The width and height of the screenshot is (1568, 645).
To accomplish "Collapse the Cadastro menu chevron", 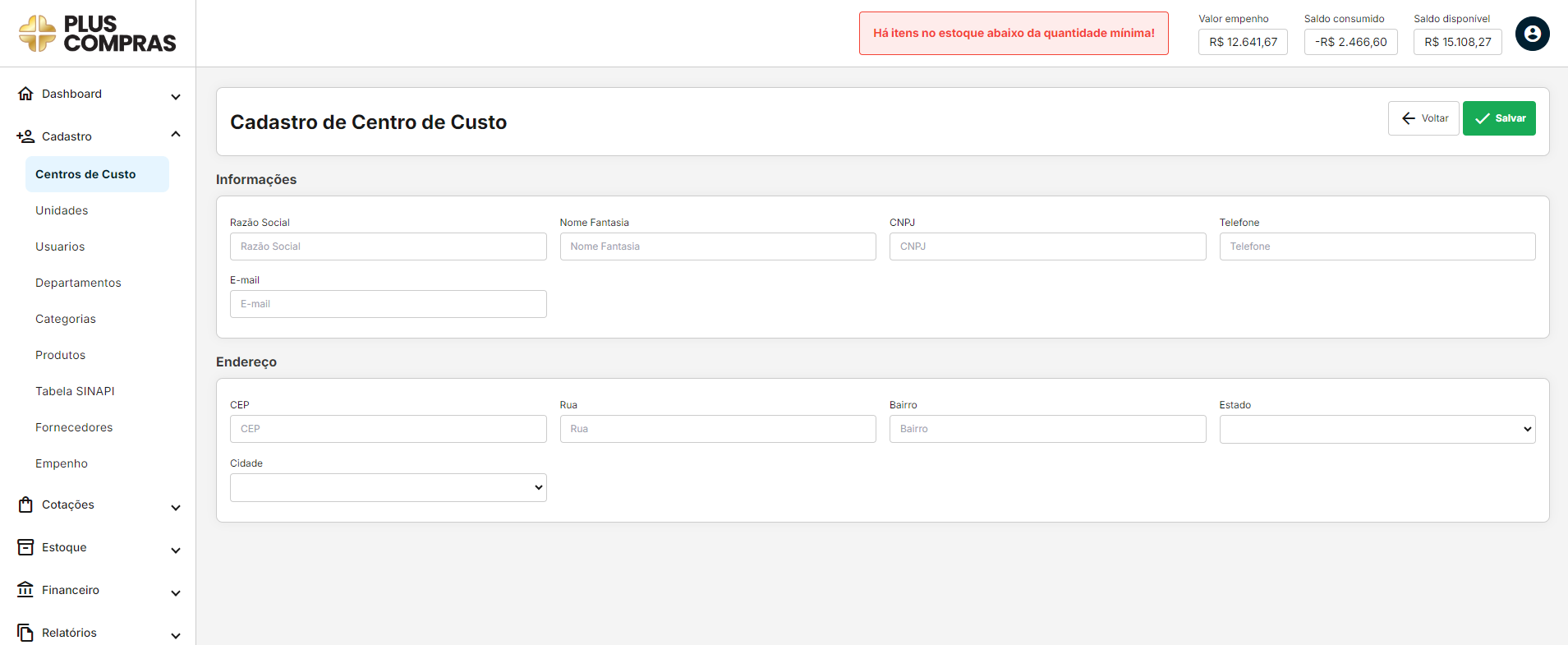I will pyautogui.click(x=176, y=134).
